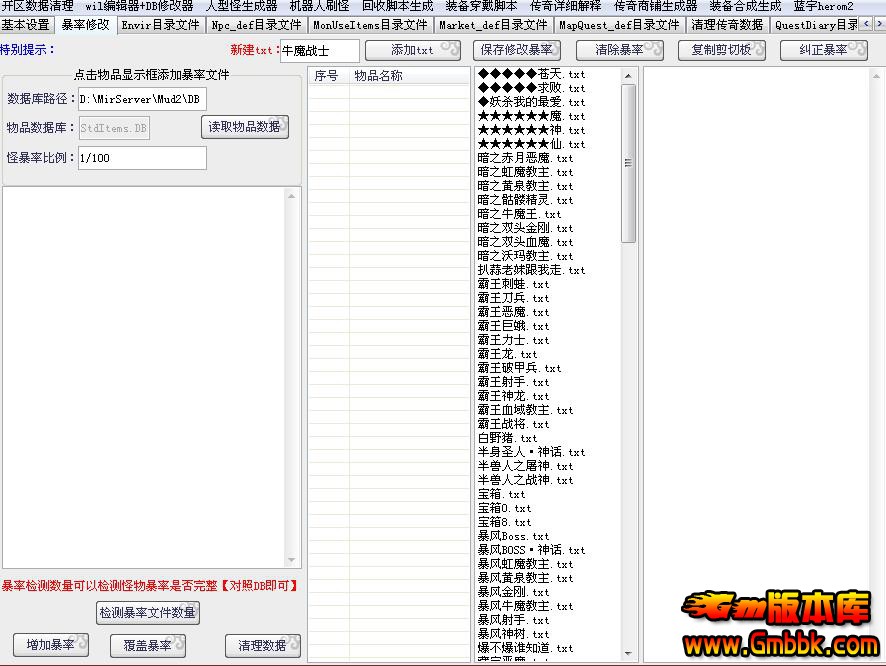Click the 清理数据 button
The height and width of the screenshot is (666, 886).
tap(262, 645)
